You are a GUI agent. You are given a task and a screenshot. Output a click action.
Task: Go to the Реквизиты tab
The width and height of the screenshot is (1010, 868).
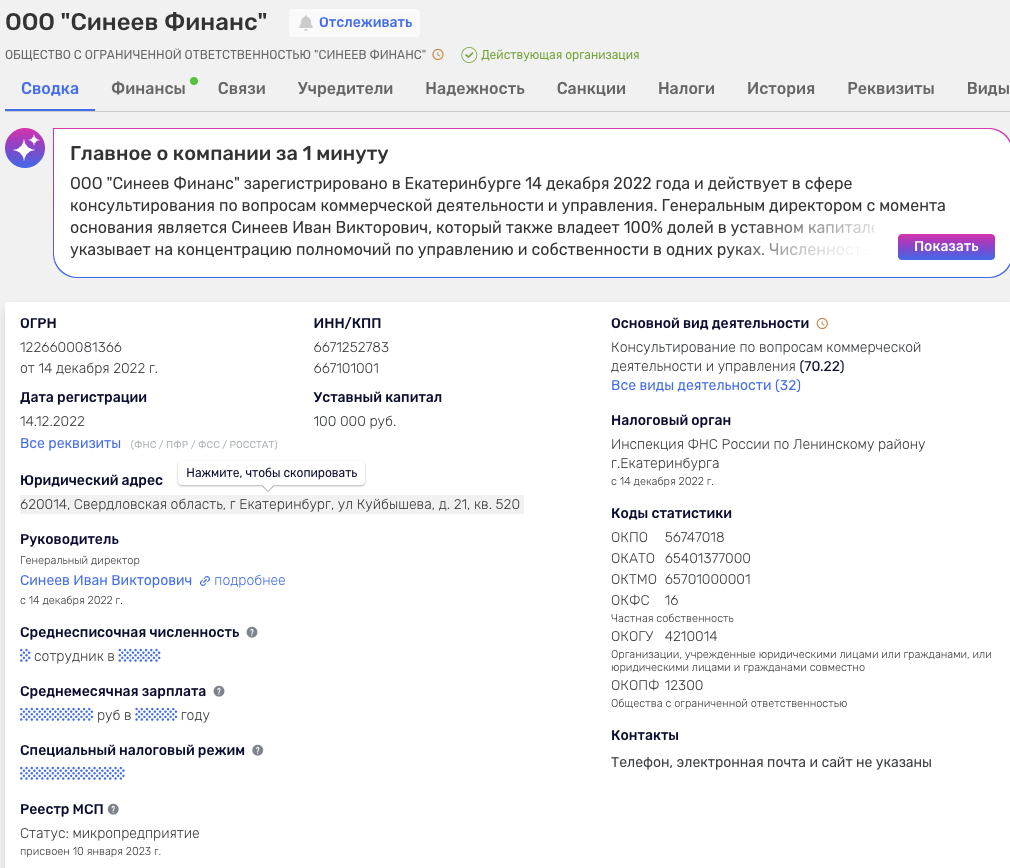pyautogui.click(x=890, y=88)
